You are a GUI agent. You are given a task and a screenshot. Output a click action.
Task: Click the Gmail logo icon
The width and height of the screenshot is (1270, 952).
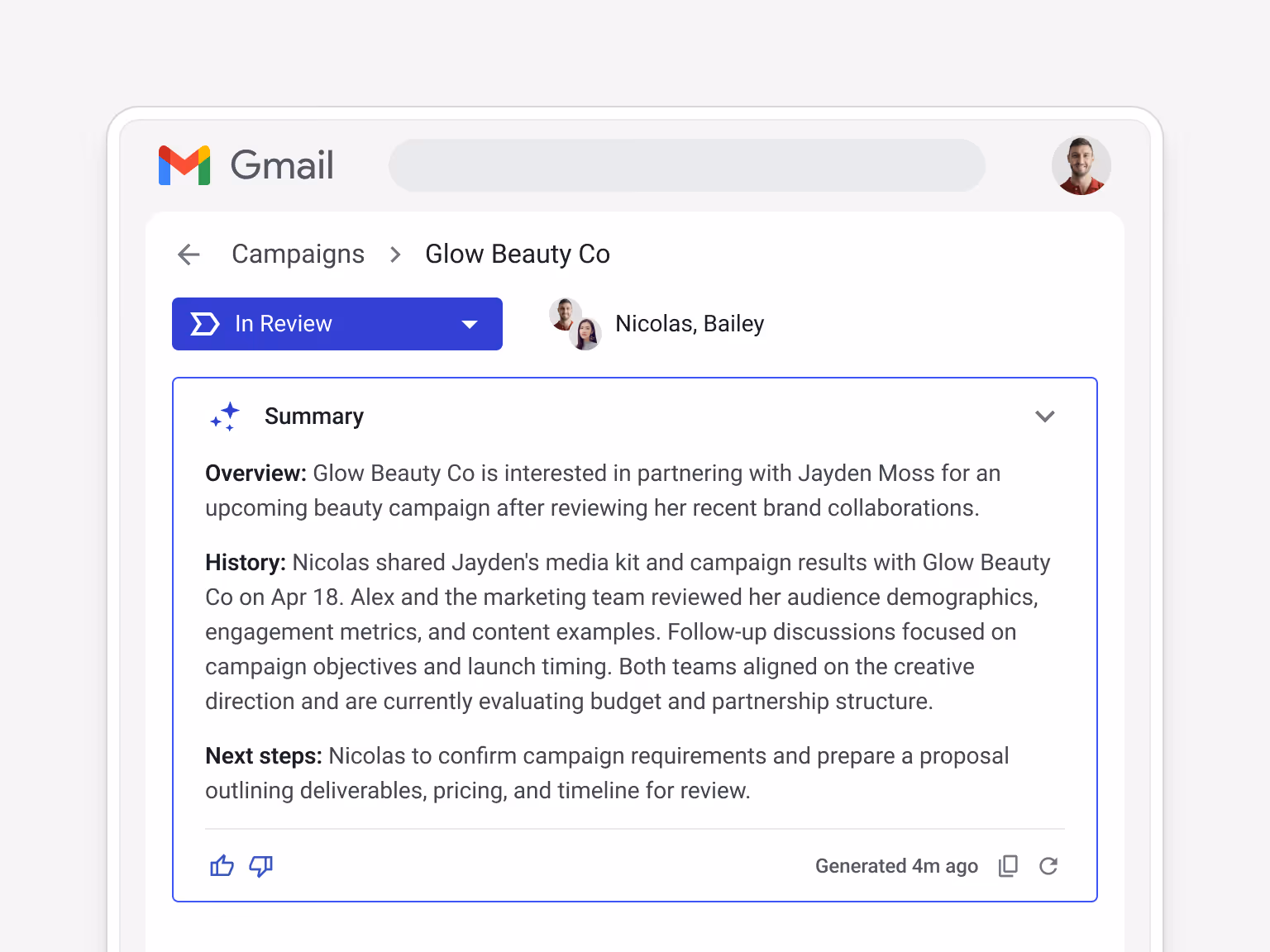pos(184,165)
